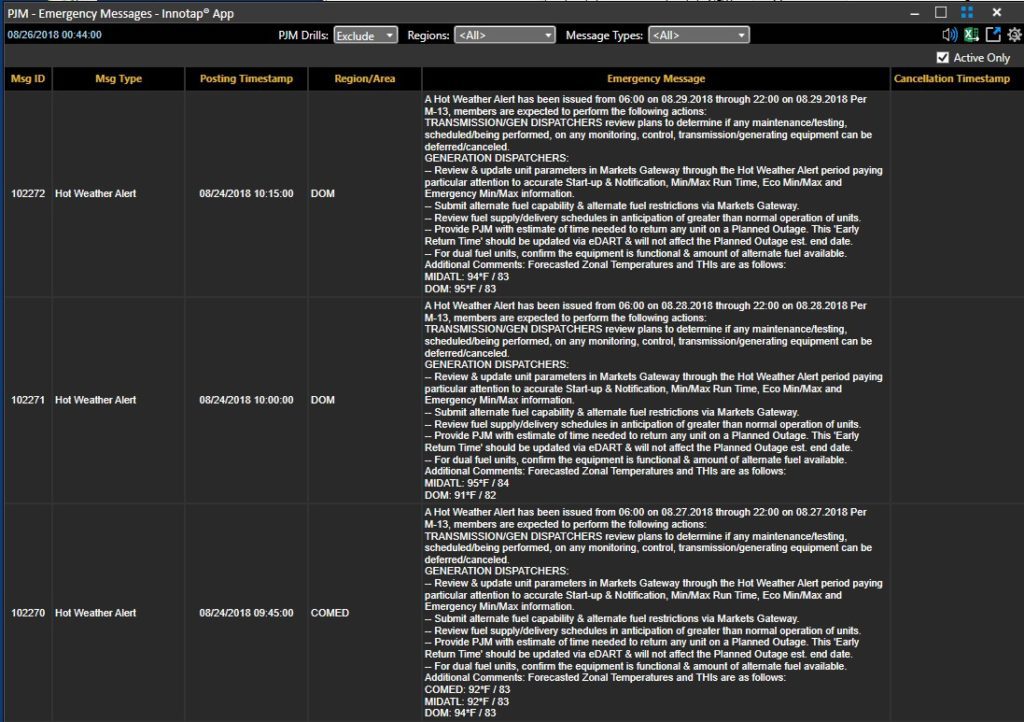
Task: Click the 08.27.2018 alert message text
Action: coord(653,612)
